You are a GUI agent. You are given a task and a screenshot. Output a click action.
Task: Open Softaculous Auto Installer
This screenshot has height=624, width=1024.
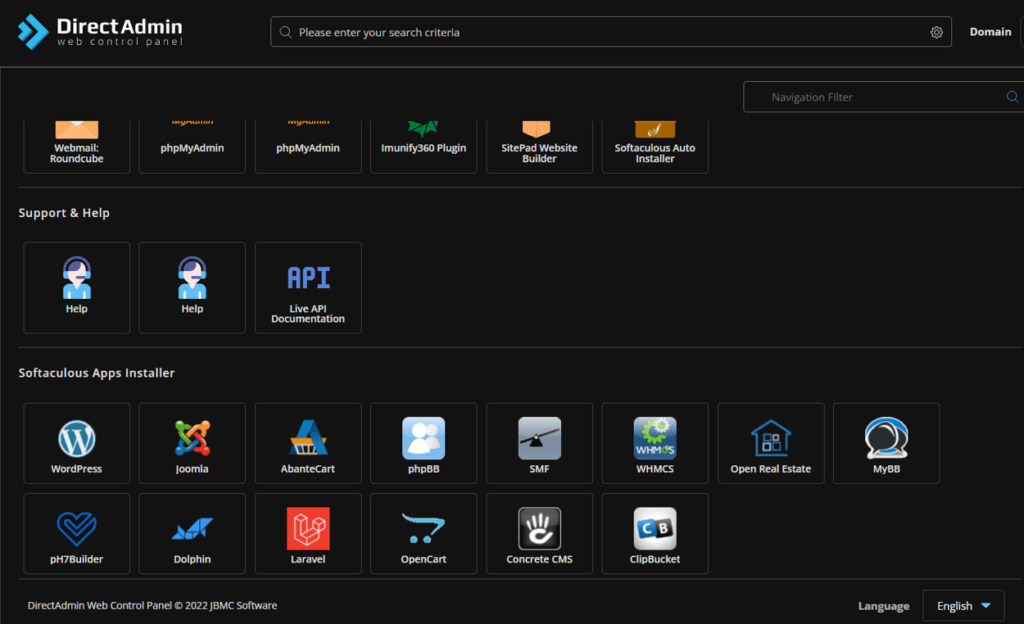pyautogui.click(x=654, y=147)
